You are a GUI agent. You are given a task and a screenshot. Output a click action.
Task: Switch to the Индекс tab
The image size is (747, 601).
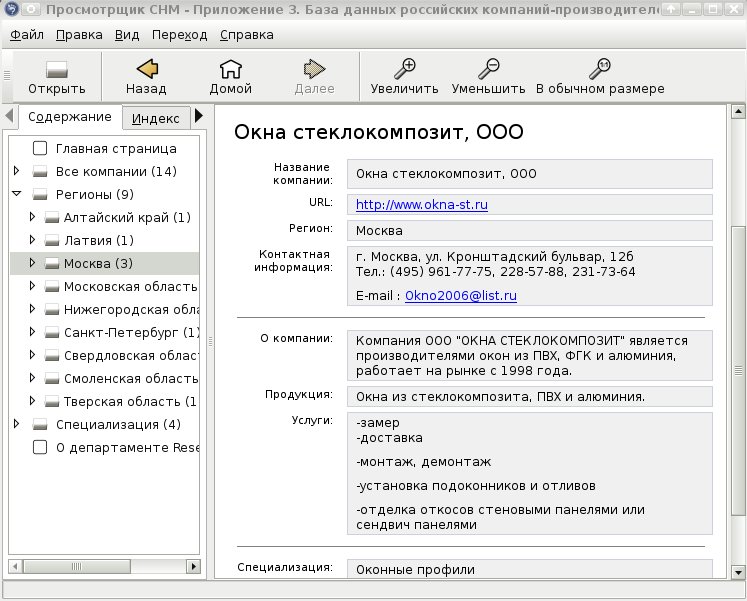click(155, 119)
